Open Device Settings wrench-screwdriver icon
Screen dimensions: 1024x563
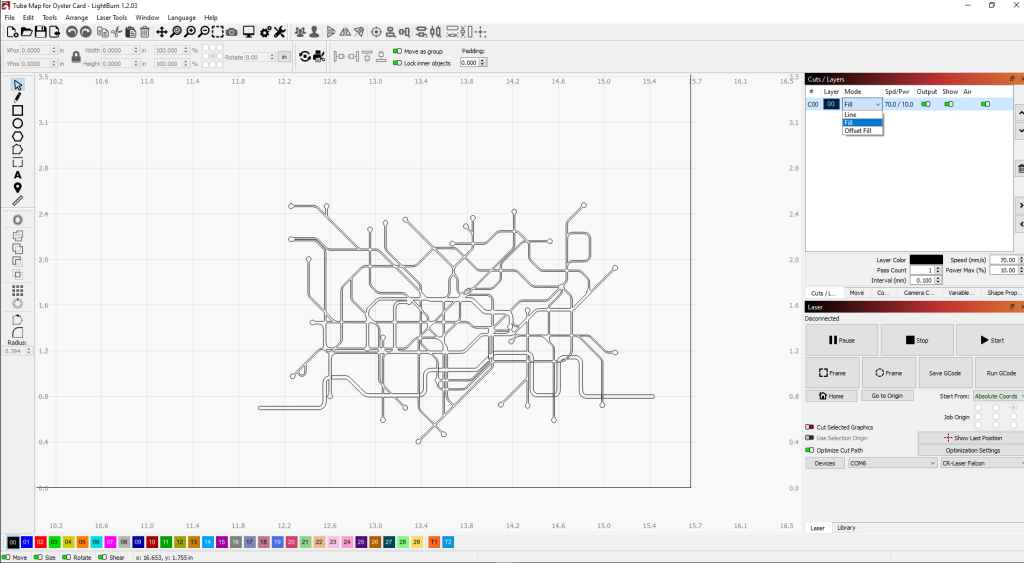point(280,32)
